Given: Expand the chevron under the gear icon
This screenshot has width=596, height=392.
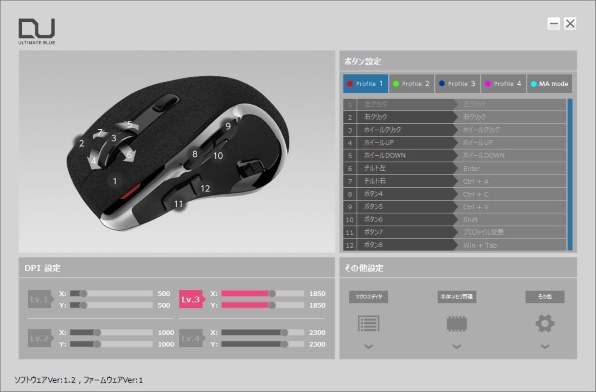Looking at the screenshot, I should tap(545, 347).
